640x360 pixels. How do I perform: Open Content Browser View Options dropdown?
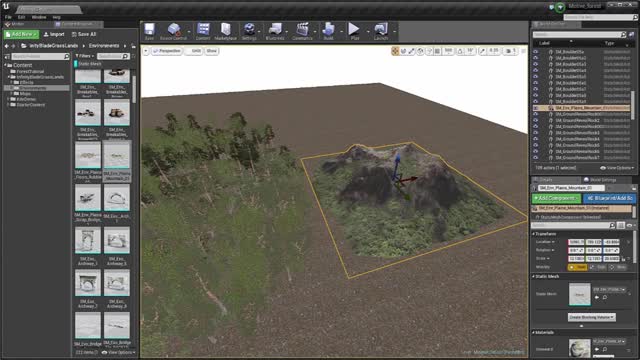click(x=118, y=353)
